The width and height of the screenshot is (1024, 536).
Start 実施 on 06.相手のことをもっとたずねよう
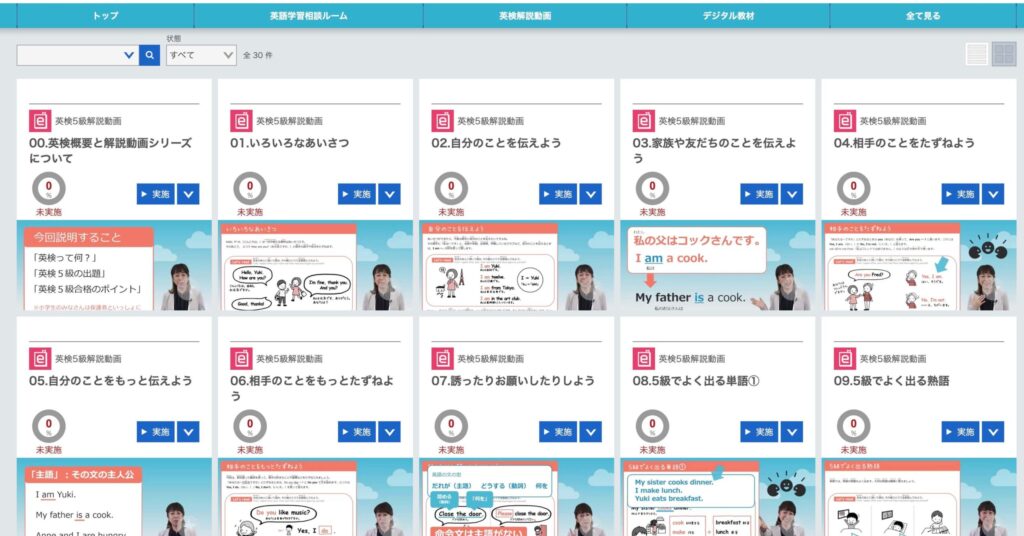point(357,432)
